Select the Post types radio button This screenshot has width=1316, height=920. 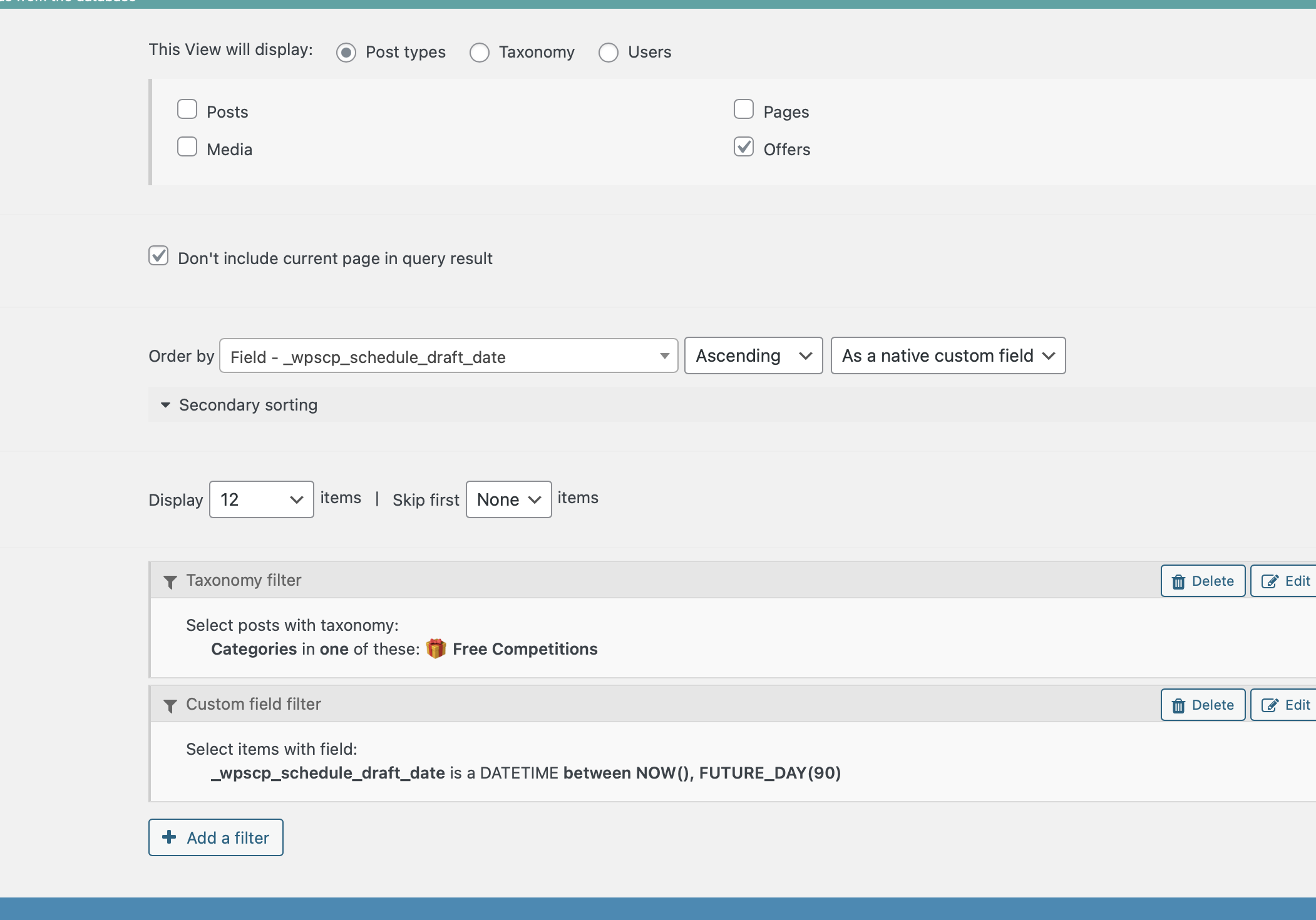346,53
